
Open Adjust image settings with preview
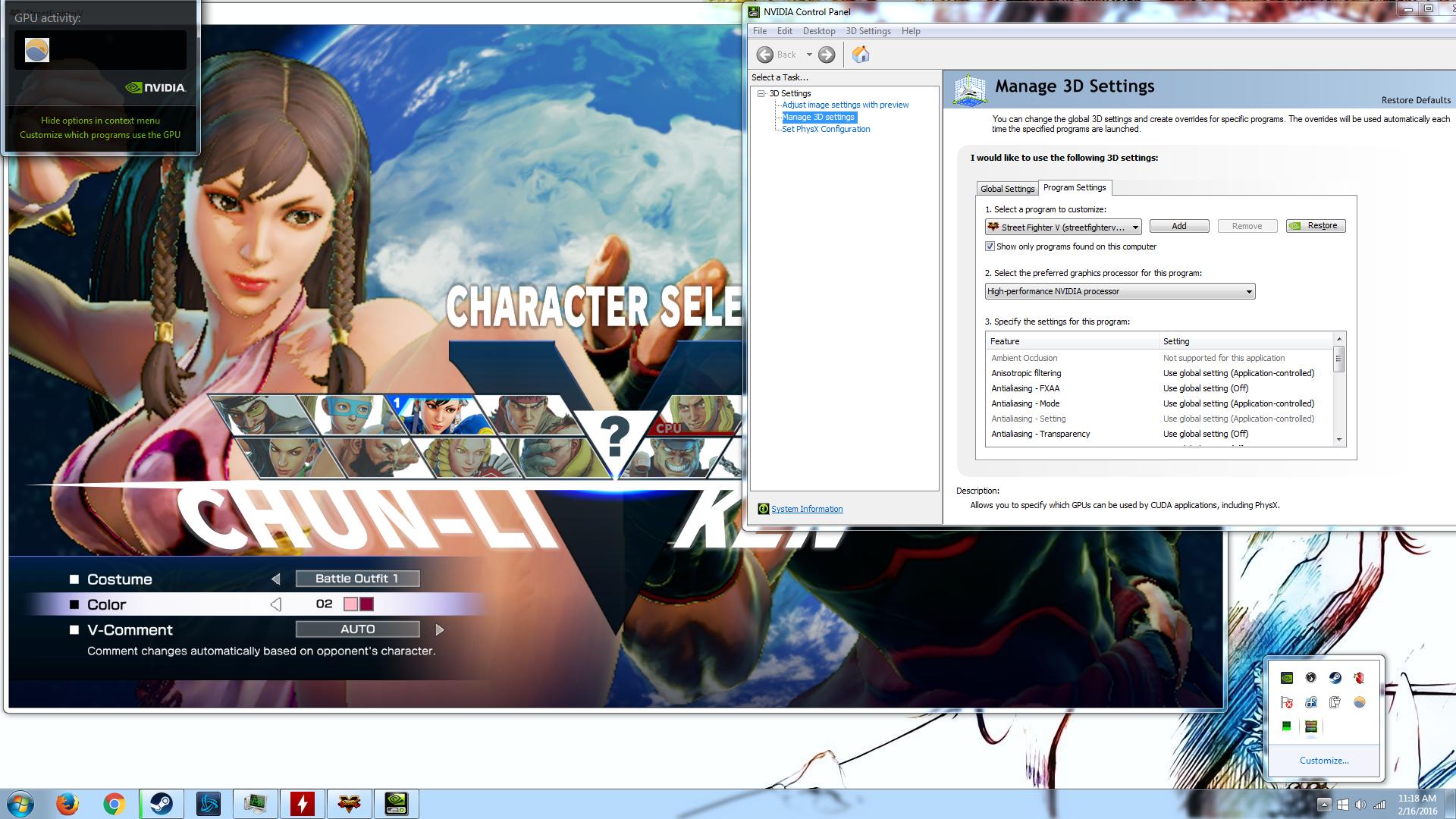click(845, 105)
